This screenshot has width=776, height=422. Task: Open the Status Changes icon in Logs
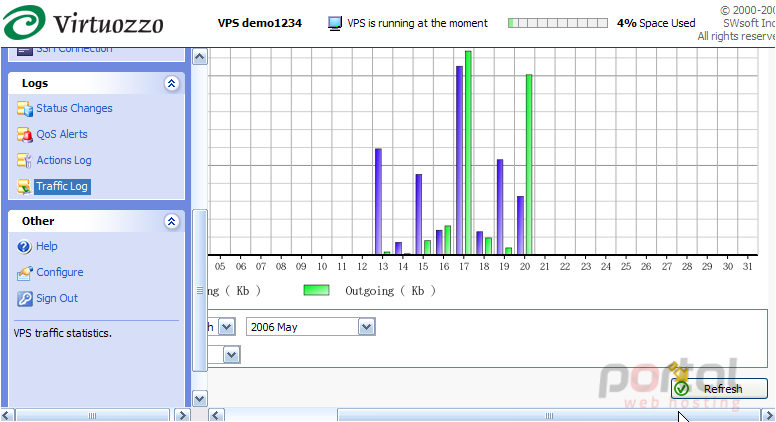tap(24, 108)
